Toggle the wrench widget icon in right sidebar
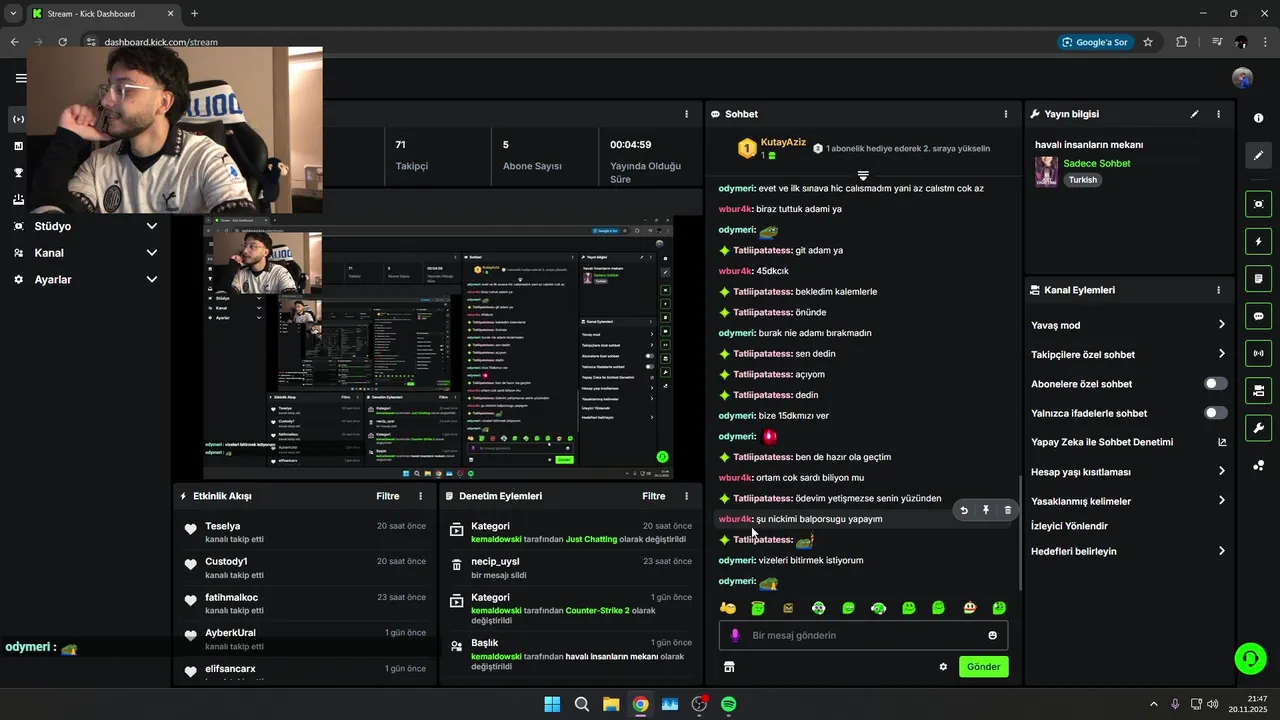 [x=1258, y=428]
